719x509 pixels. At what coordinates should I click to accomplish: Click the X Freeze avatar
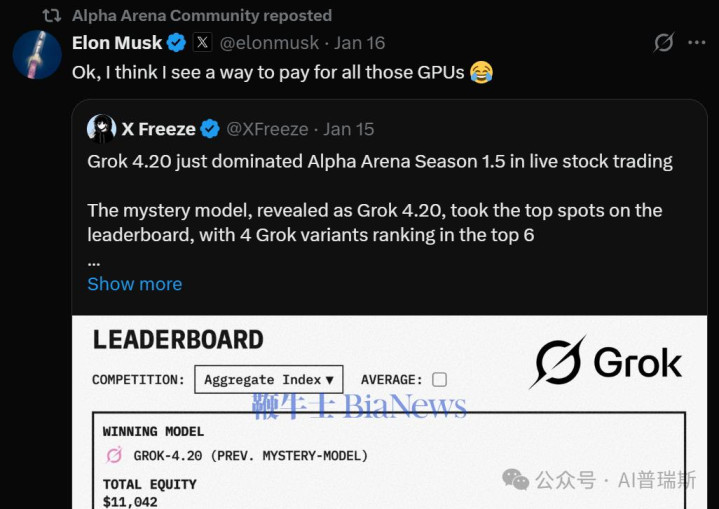coord(101,129)
